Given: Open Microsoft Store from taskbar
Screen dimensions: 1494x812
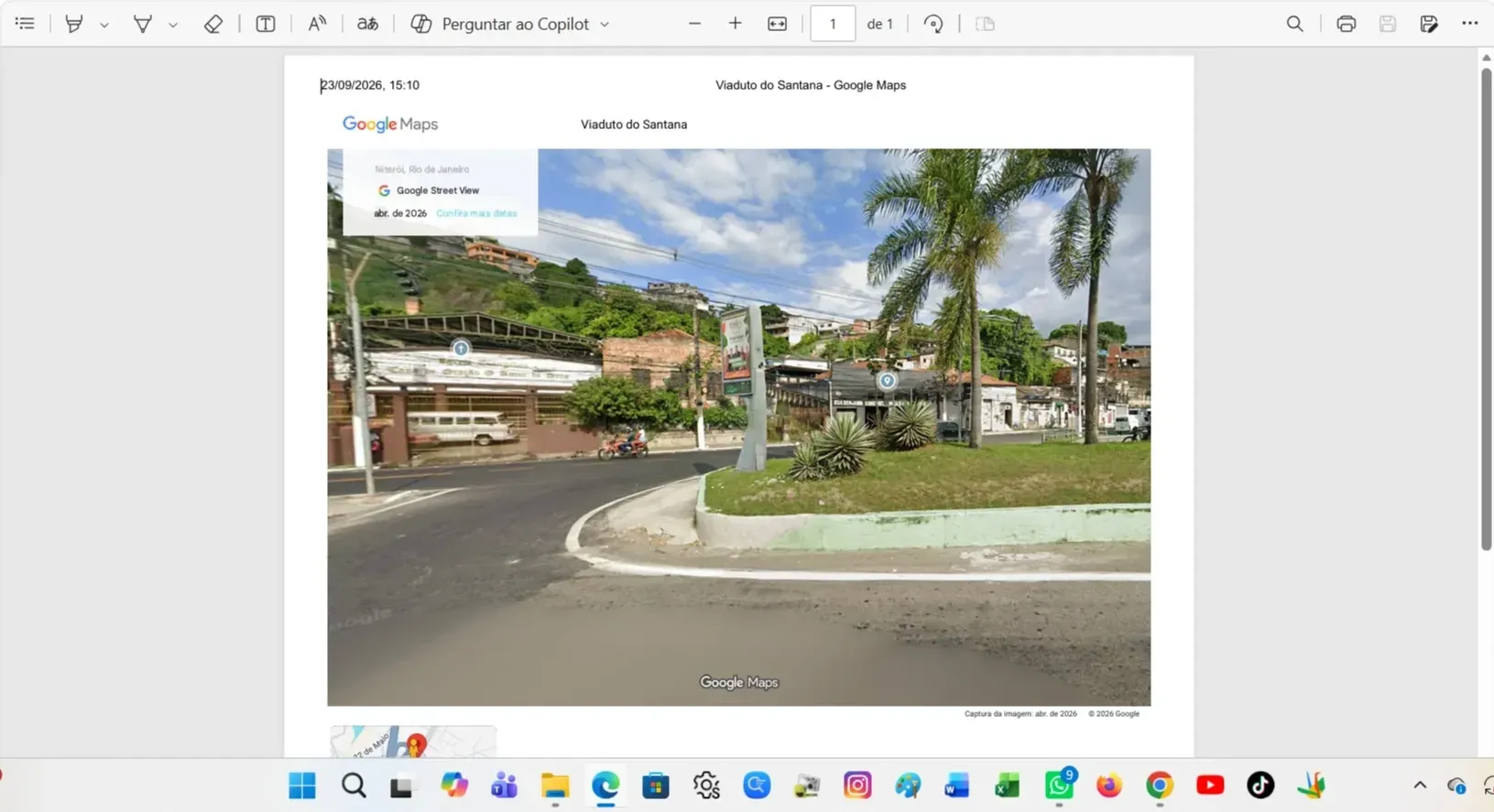Looking at the screenshot, I should 656,785.
